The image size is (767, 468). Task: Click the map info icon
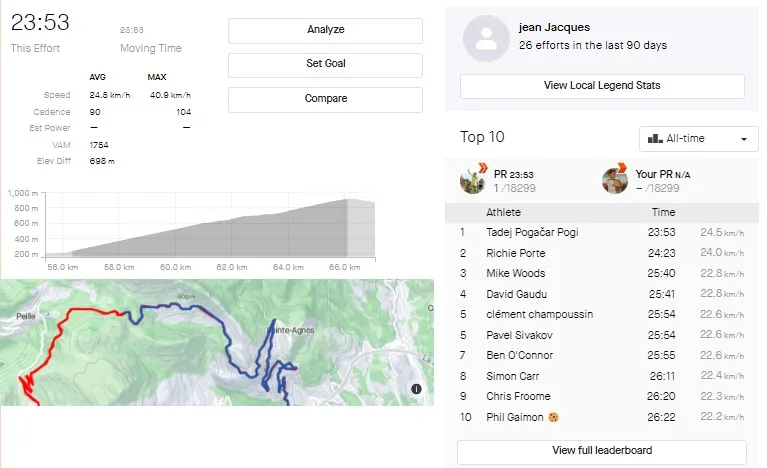(416, 389)
